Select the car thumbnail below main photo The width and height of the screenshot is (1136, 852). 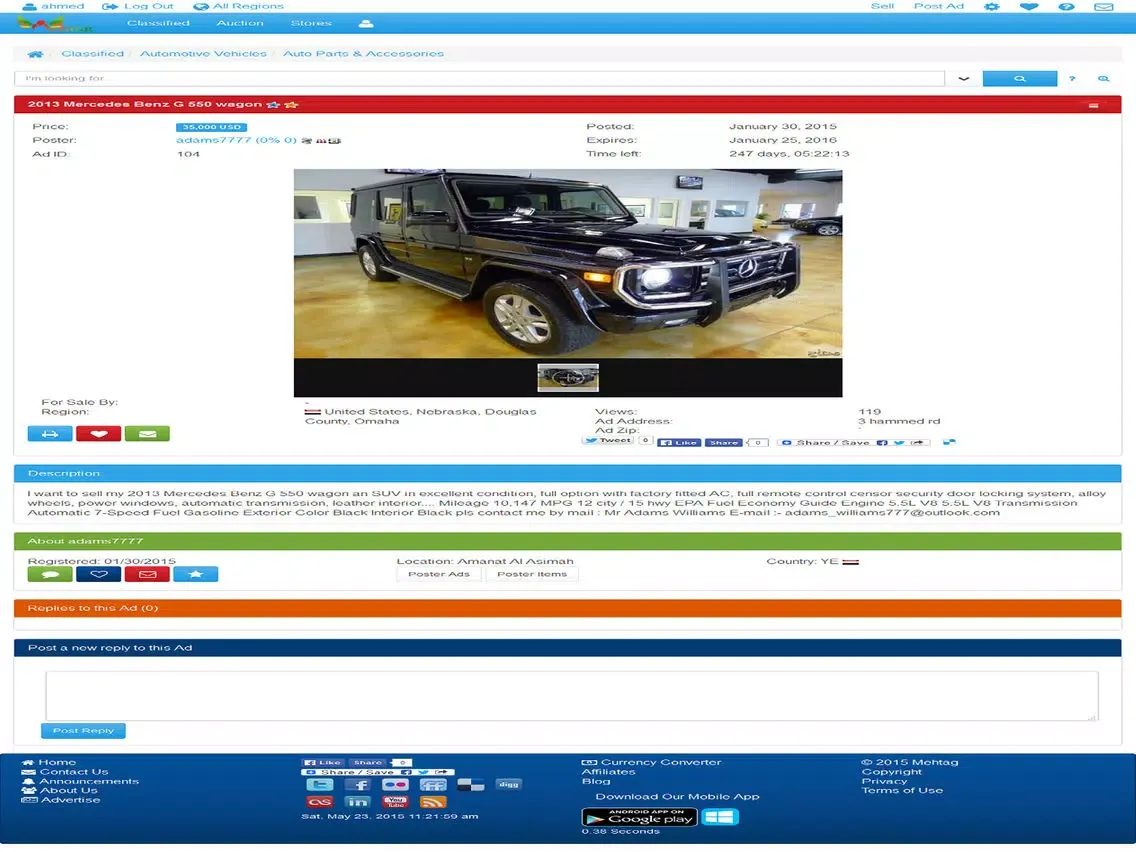tap(568, 377)
